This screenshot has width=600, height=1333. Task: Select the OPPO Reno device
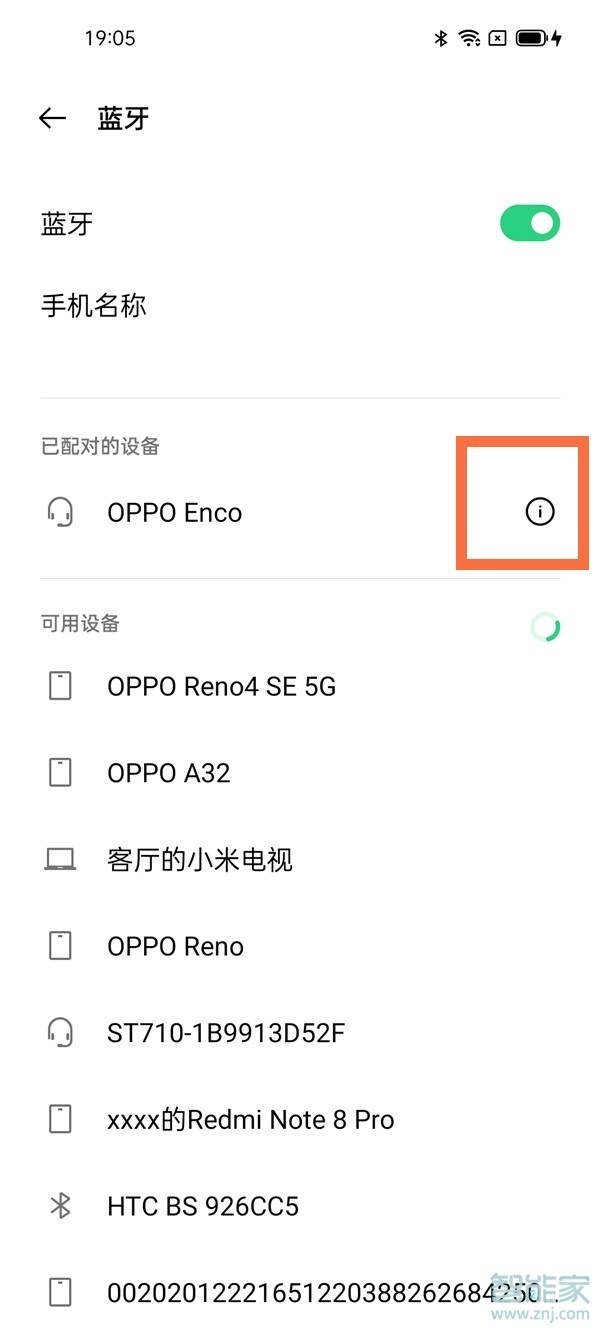point(175,946)
